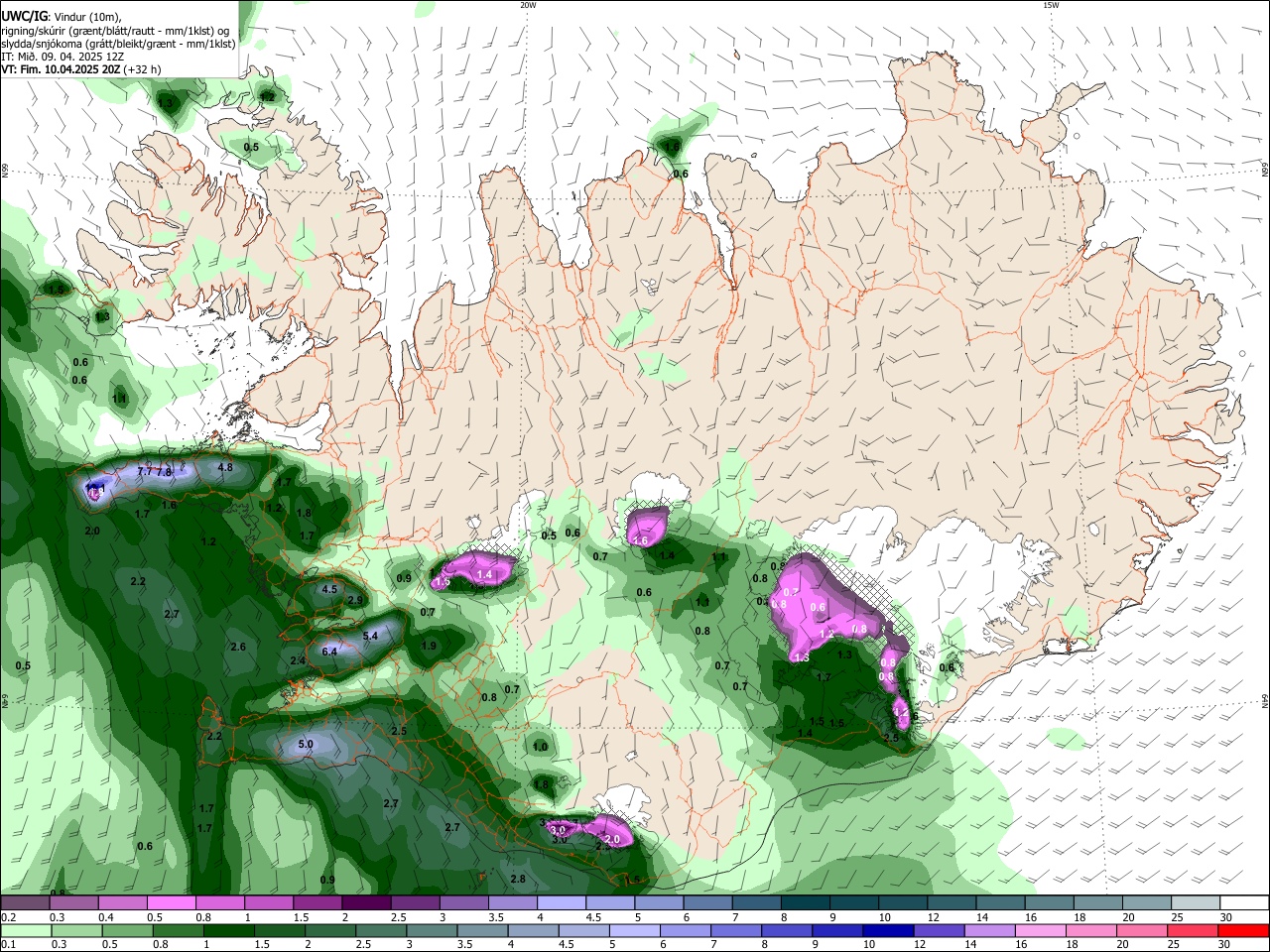Click the 2.9 precipitation value on the map

355,600
